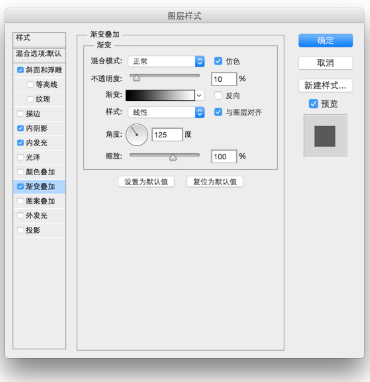
Task: Uncheck the 渐变叠加 checkbox
Action: point(20,186)
